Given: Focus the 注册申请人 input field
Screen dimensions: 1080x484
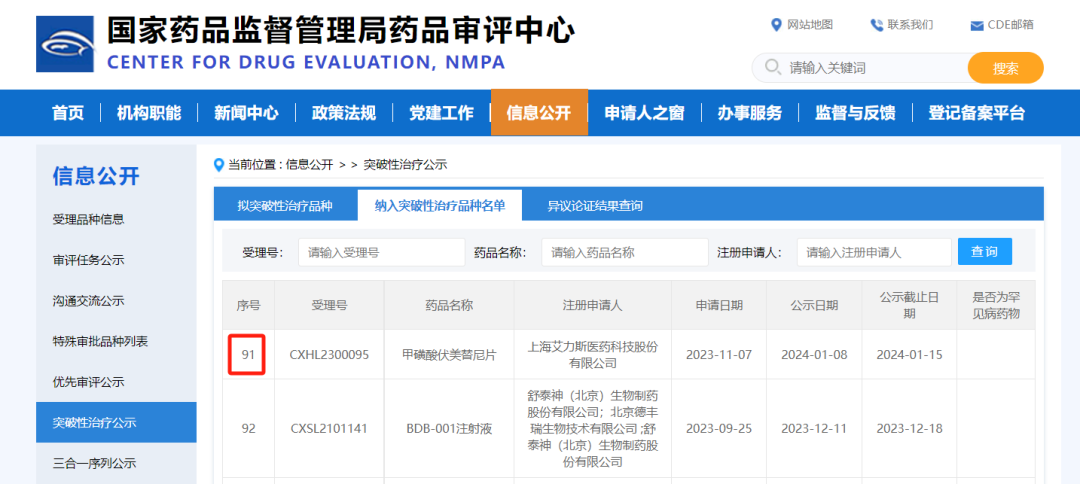Looking at the screenshot, I should tap(873, 252).
